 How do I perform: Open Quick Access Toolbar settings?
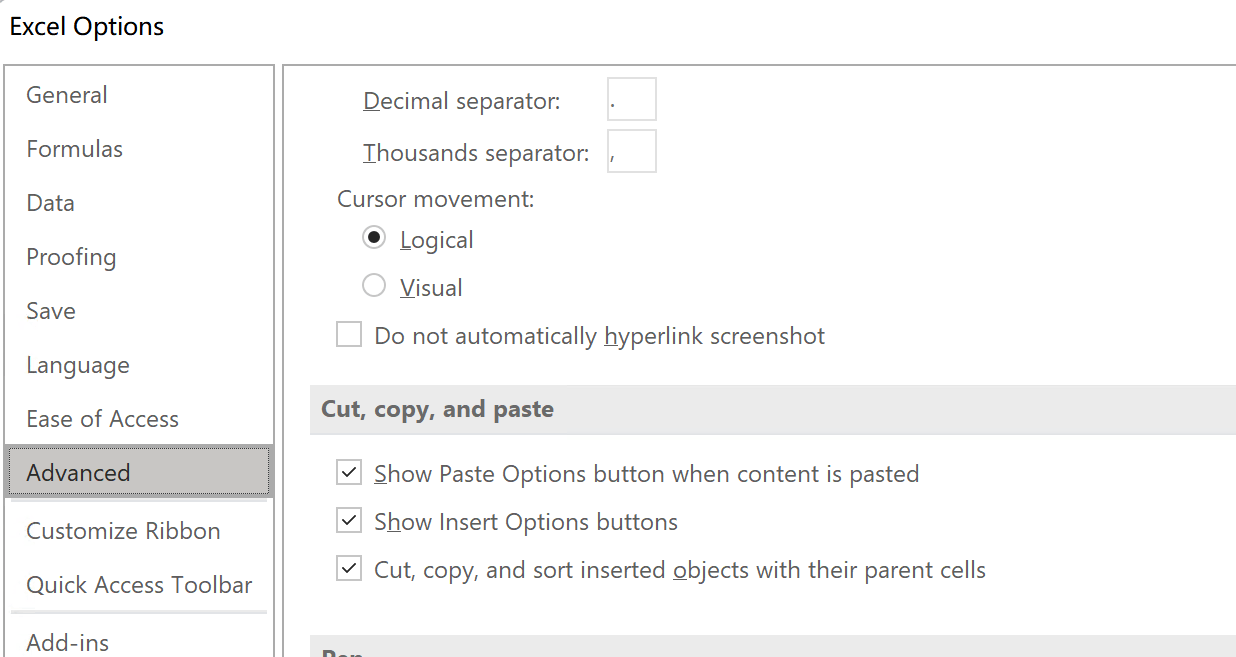coord(139,585)
